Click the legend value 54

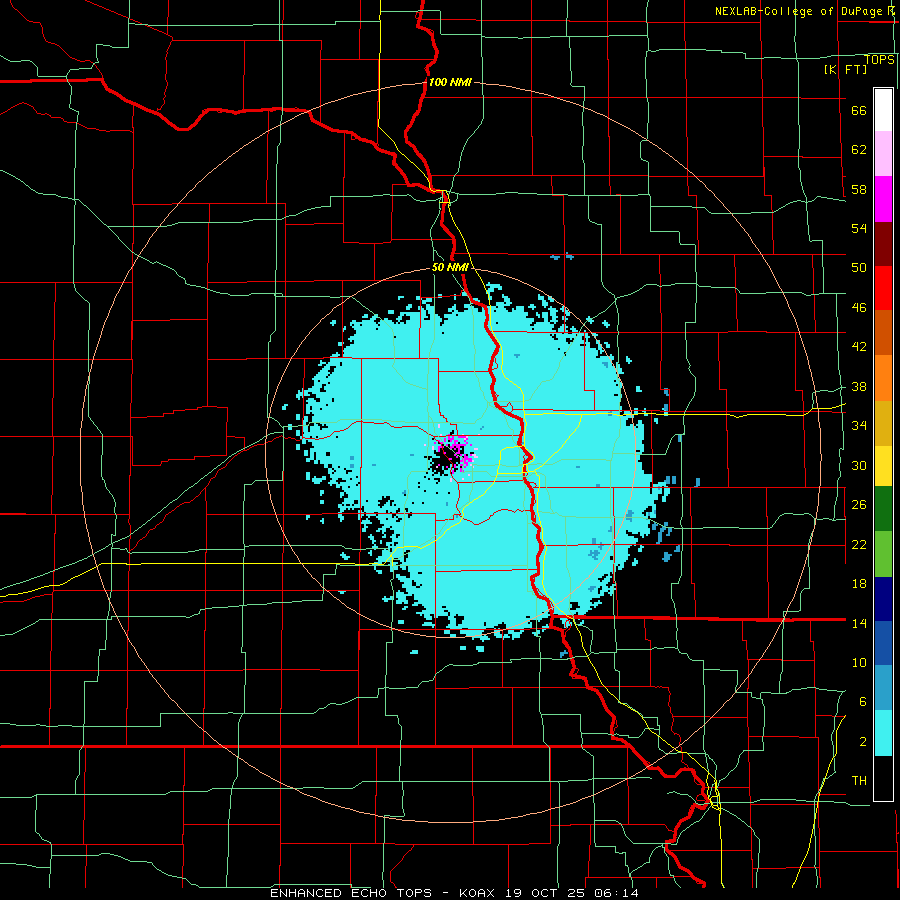(x=859, y=228)
